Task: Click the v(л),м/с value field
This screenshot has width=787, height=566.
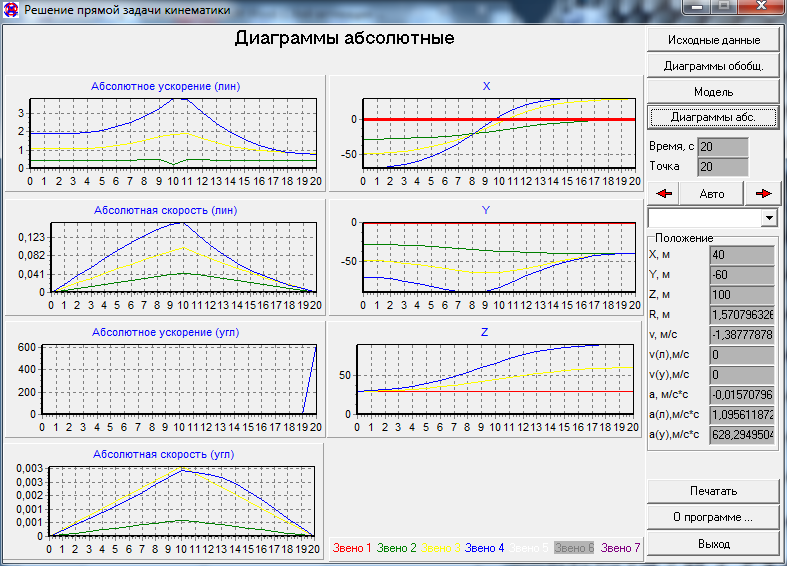Action: [x=742, y=355]
